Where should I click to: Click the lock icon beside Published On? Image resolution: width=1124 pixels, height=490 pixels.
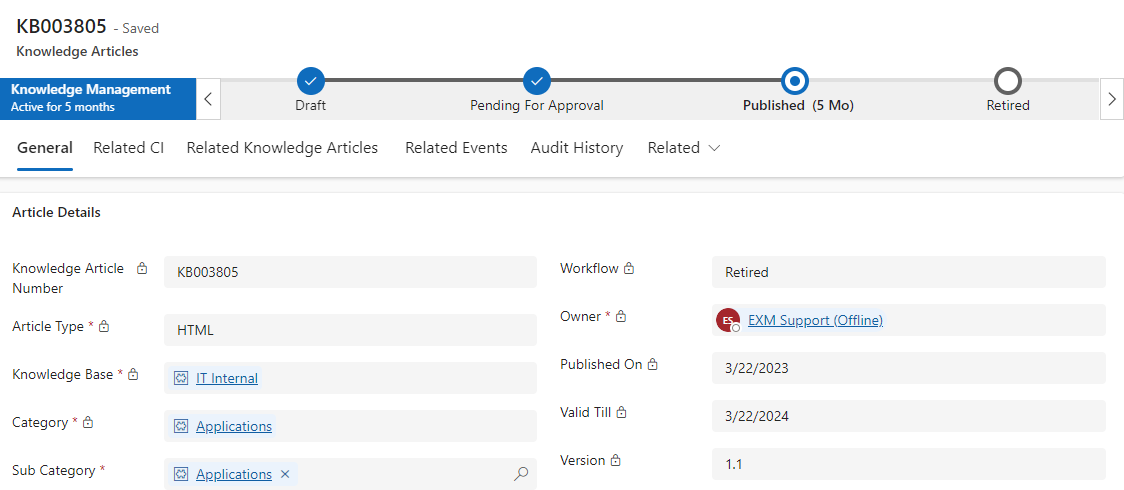[653, 365]
